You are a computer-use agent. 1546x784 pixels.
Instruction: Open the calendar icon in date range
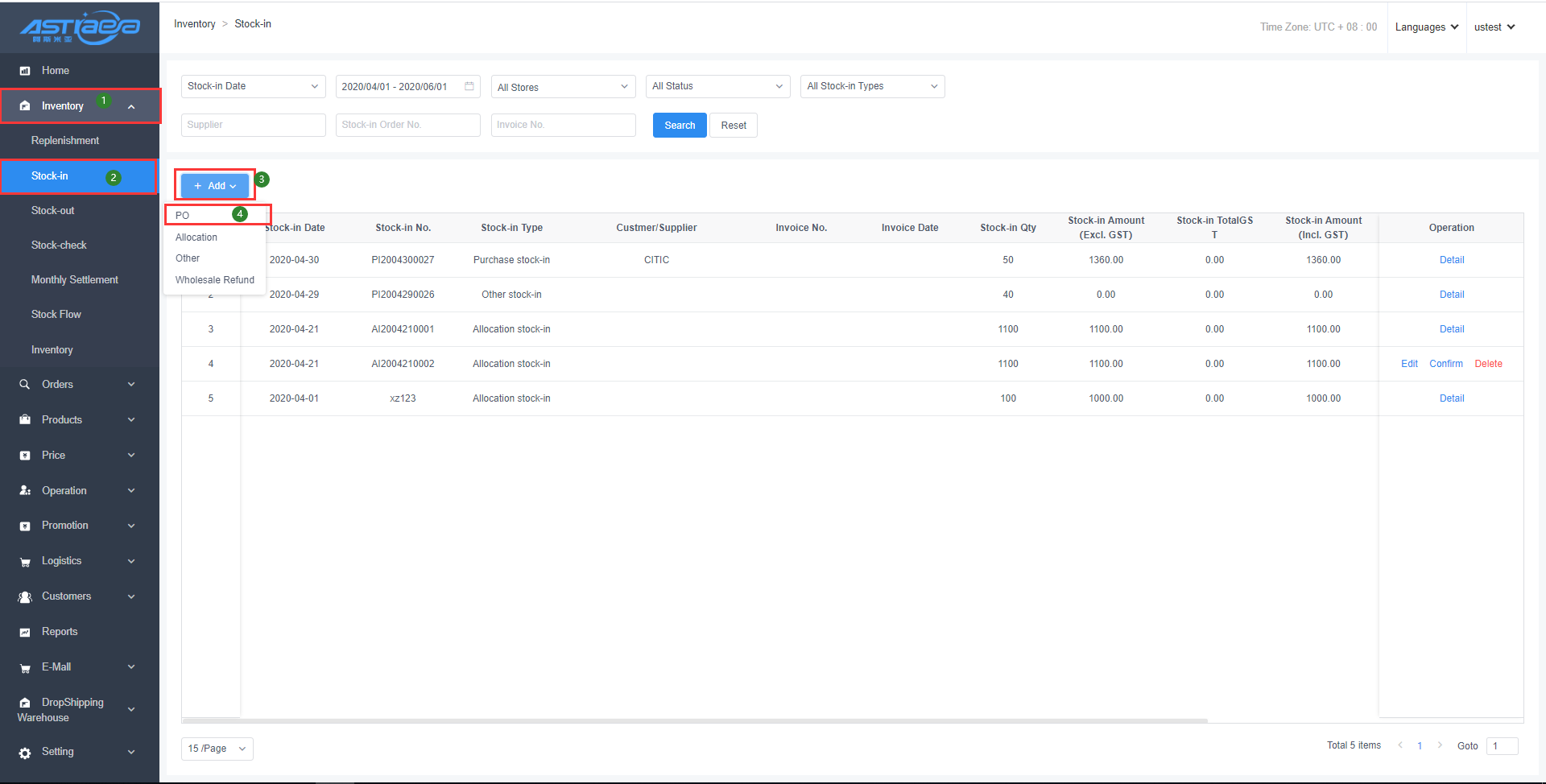(x=469, y=86)
